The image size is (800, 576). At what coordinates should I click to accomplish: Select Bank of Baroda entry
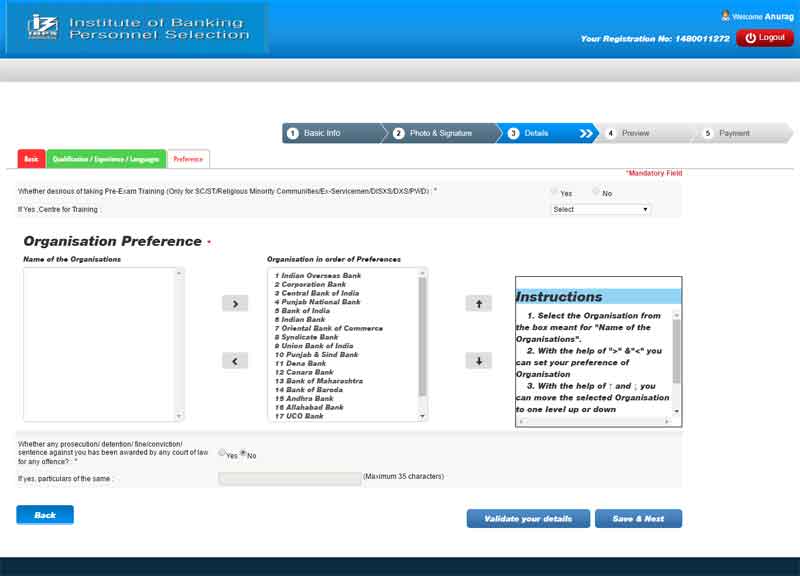309,389
